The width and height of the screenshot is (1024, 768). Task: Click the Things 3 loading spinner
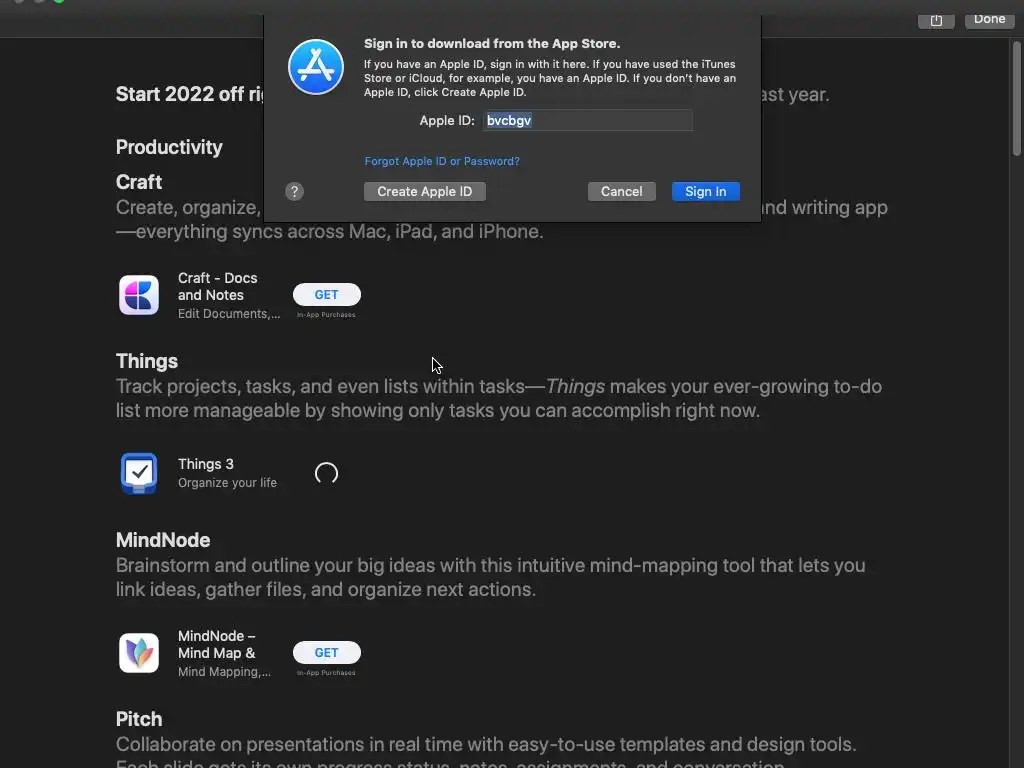327,473
